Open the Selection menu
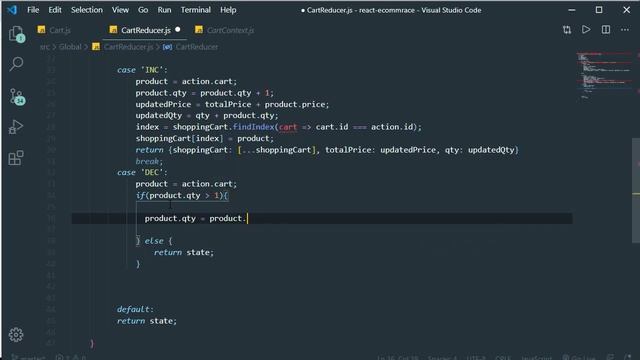The height and width of the screenshot is (360, 640). [87, 10]
